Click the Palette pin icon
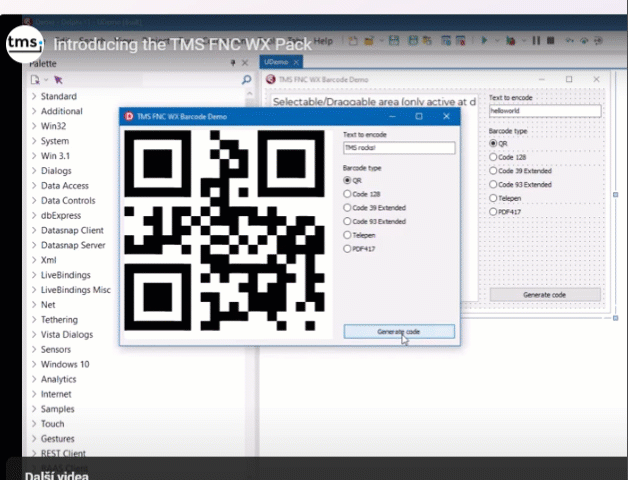Image resolution: width=628 pixels, height=480 pixels. click(x=233, y=63)
